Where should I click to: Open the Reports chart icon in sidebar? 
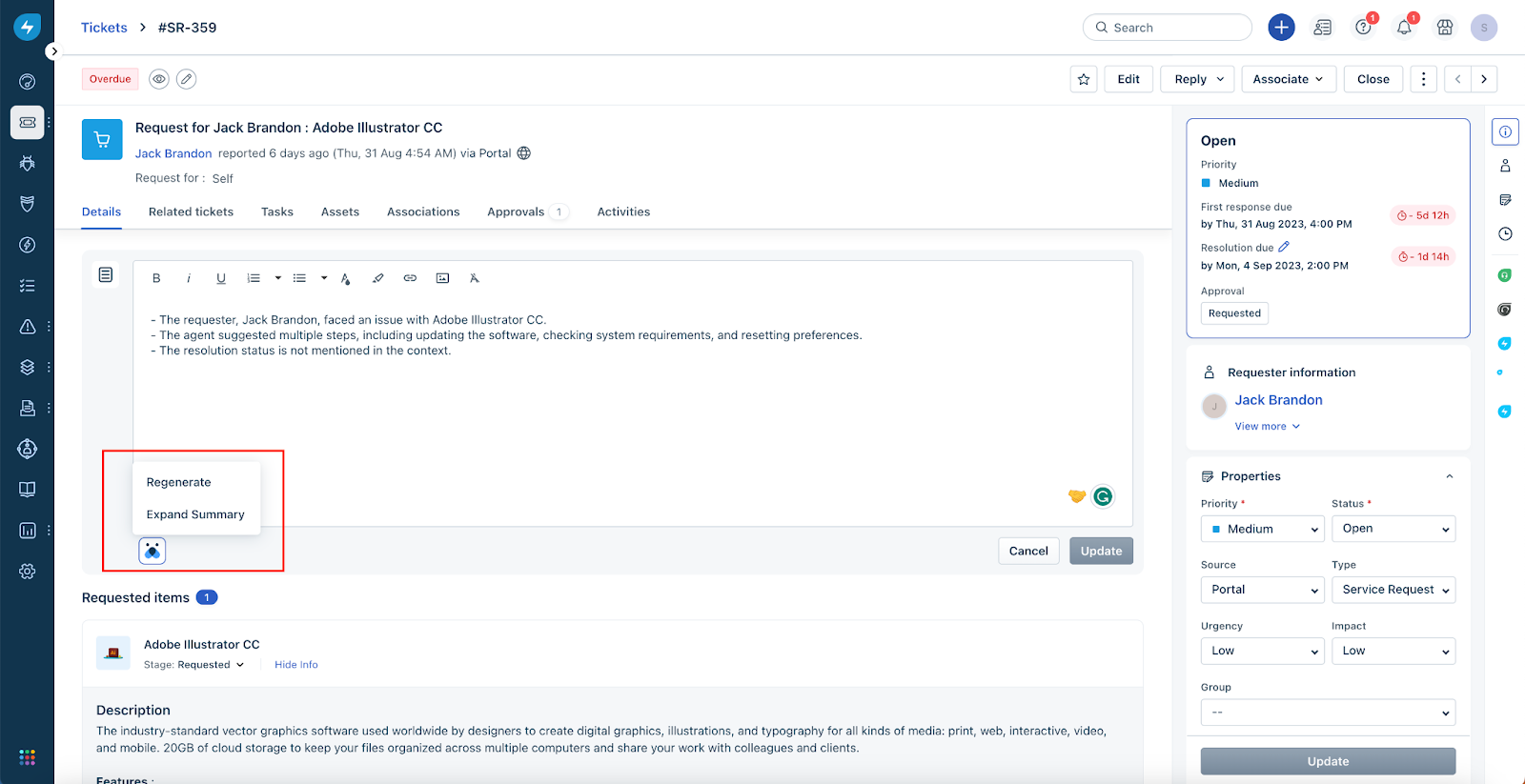click(x=28, y=531)
